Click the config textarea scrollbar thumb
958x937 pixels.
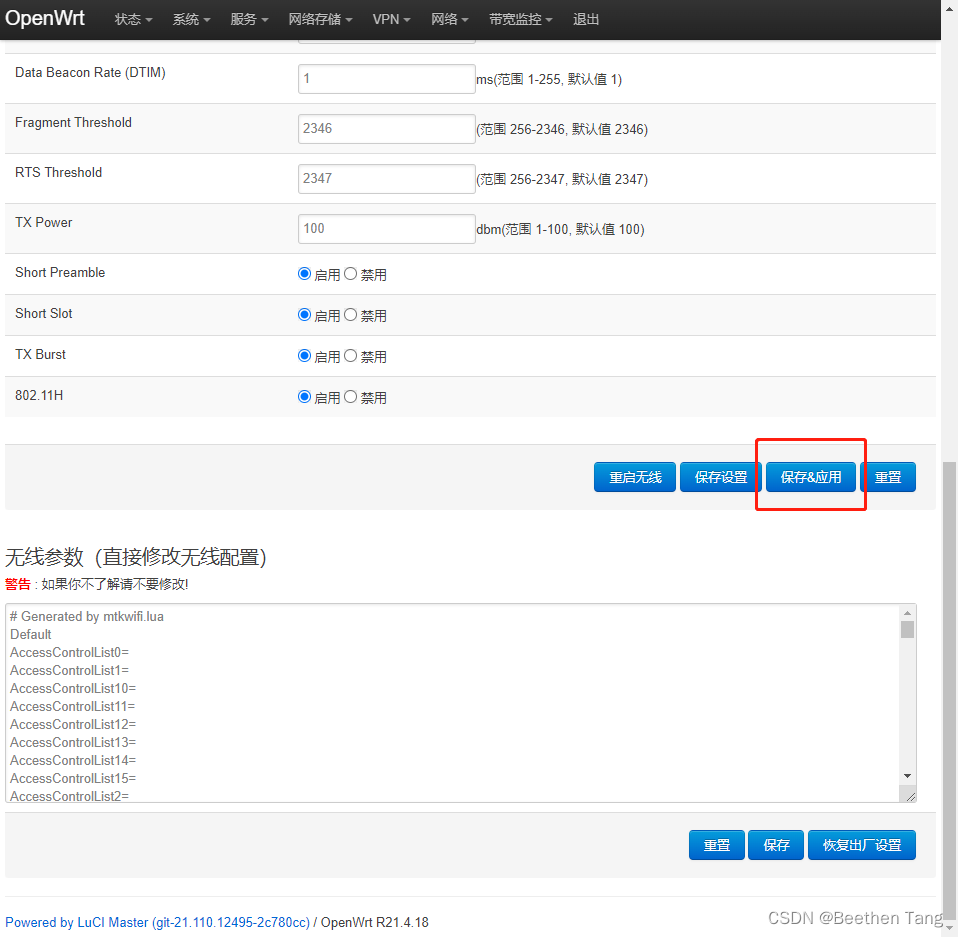tap(907, 630)
